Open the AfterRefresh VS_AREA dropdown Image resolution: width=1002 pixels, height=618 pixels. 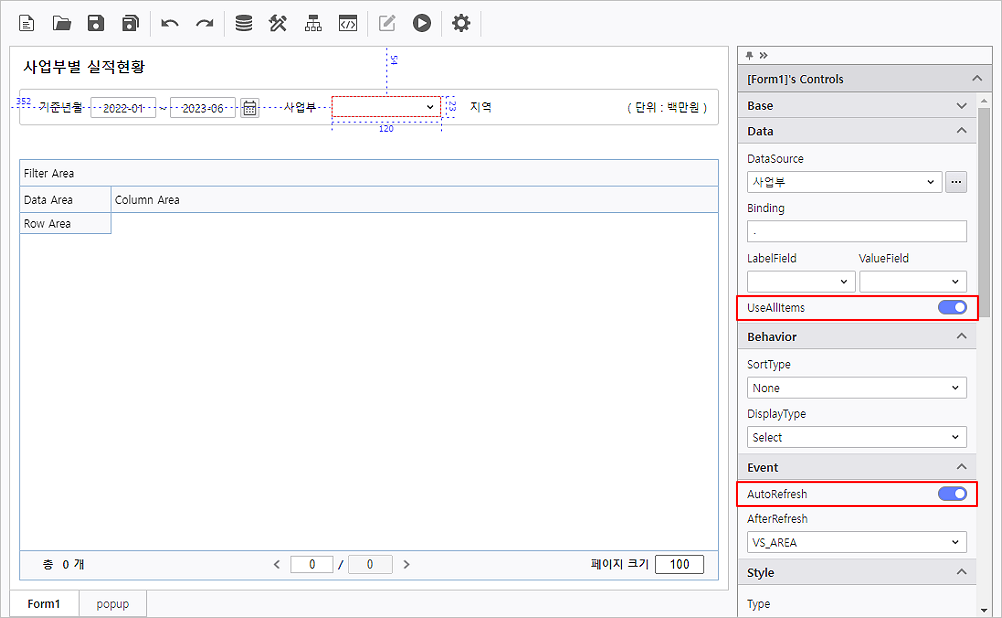856,542
